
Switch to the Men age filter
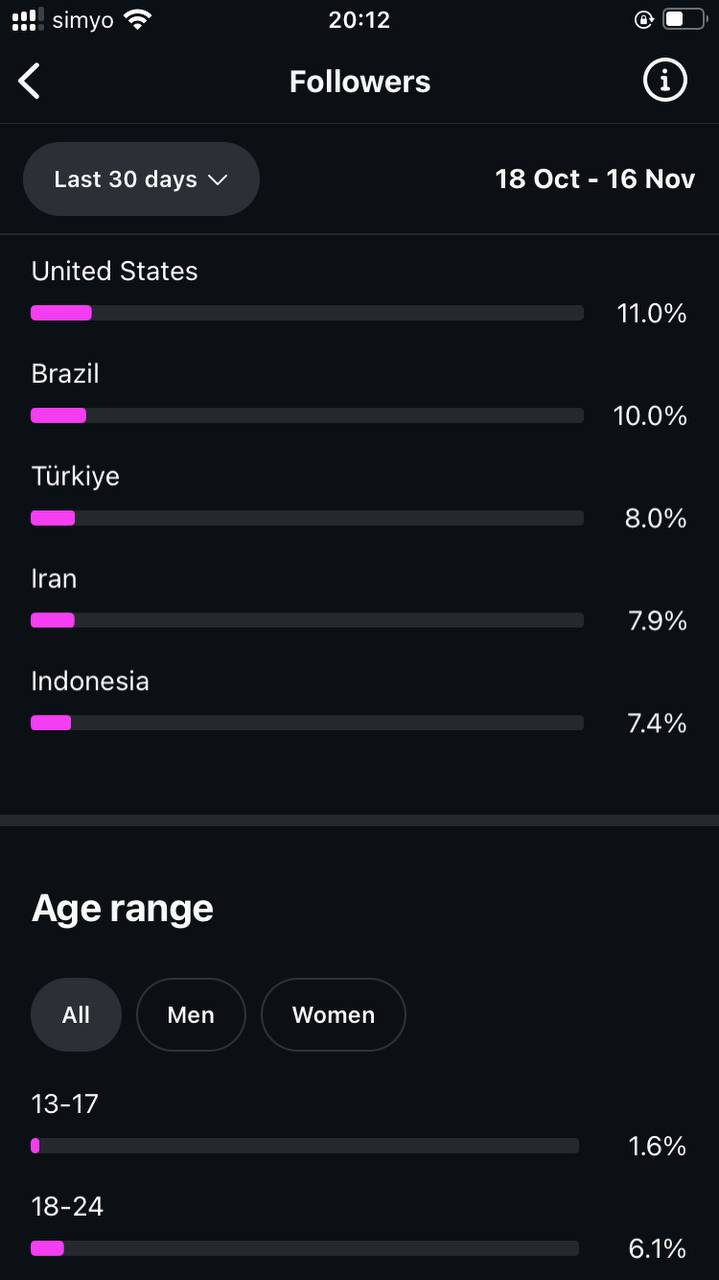click(191, 1015)
